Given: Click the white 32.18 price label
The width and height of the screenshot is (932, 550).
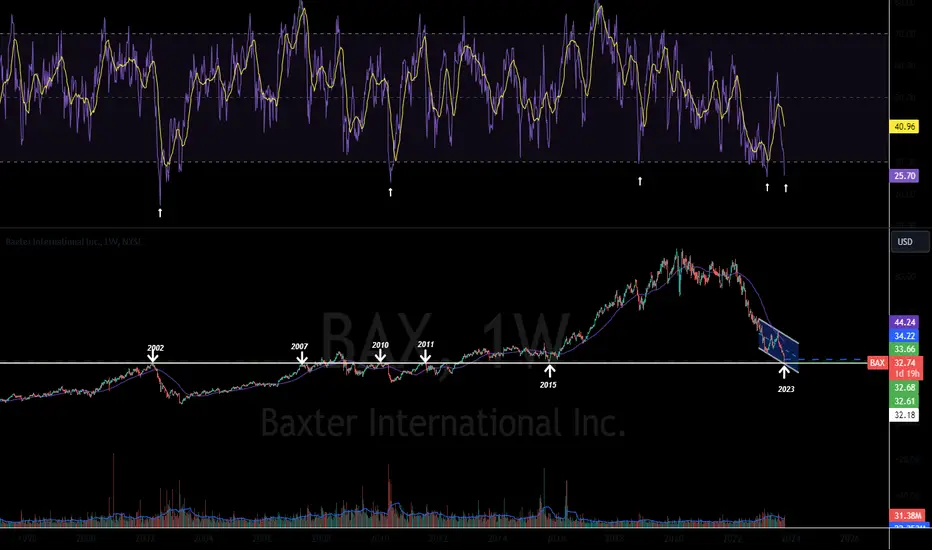Looking at the screenshot, I should pyautogui.click(x=904, y=415).
